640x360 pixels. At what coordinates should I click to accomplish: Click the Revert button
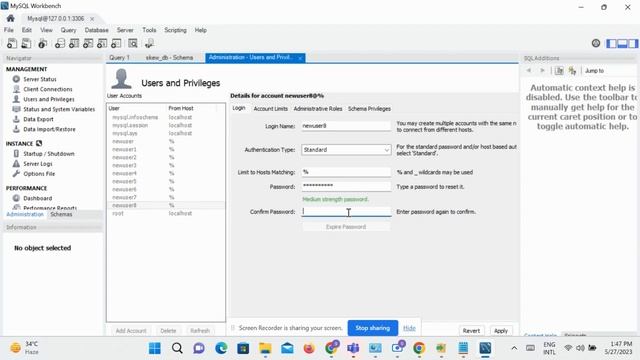click(471, 331)
